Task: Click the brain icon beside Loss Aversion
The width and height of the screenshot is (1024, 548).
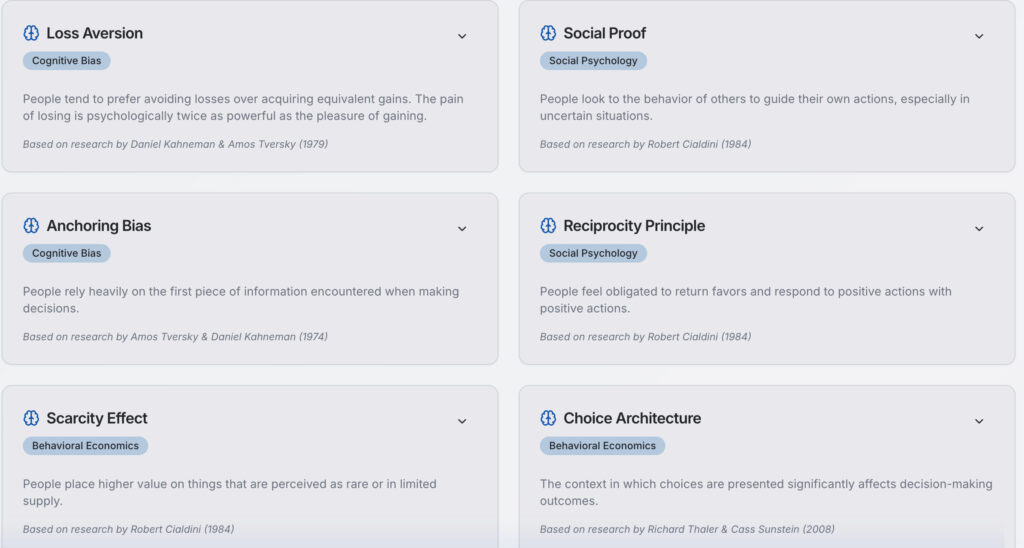Action: 31,33
